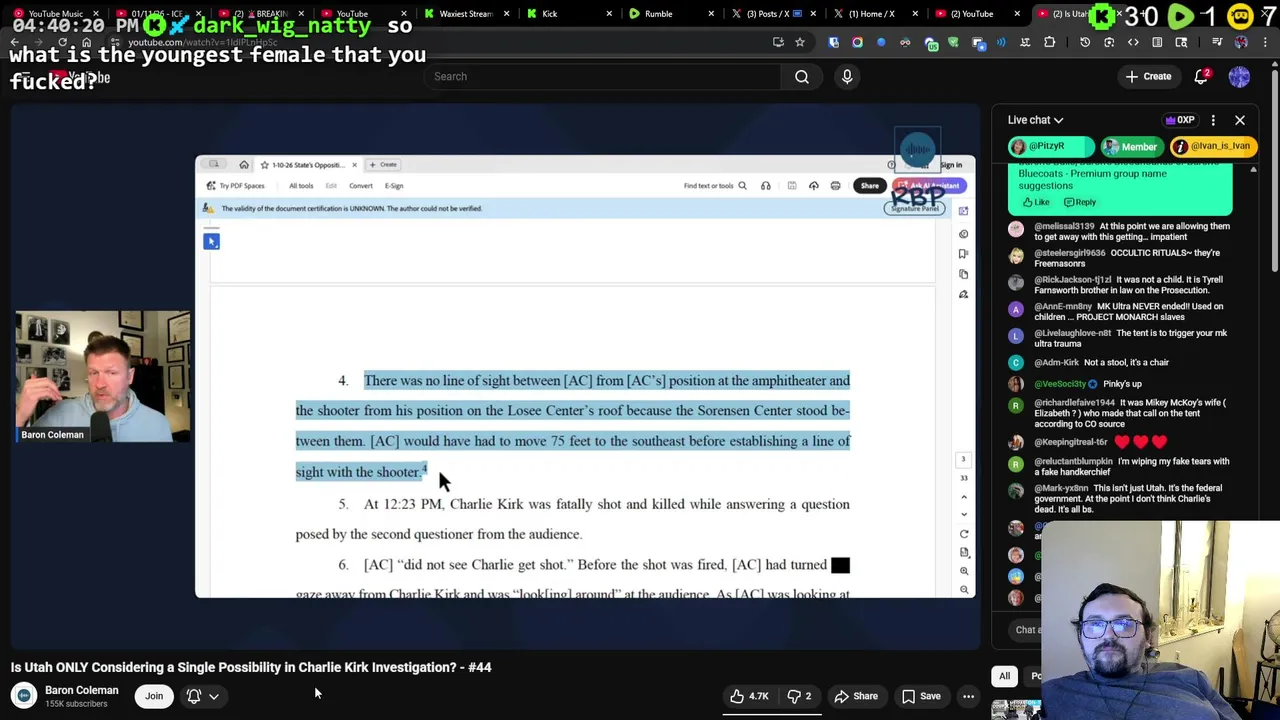The image size is (1280, 720).
Task: Open more actions menu beside Save
Action: [968, 696]
